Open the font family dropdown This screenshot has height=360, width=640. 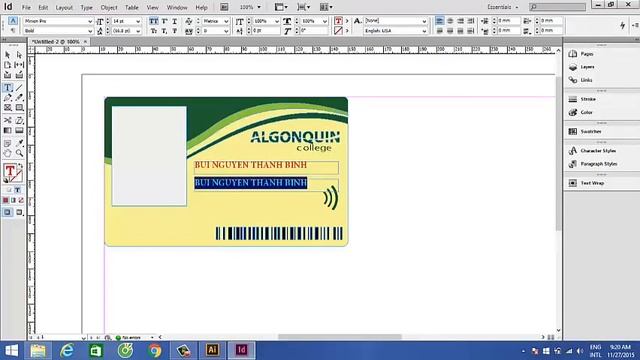[x=90, y=21]
